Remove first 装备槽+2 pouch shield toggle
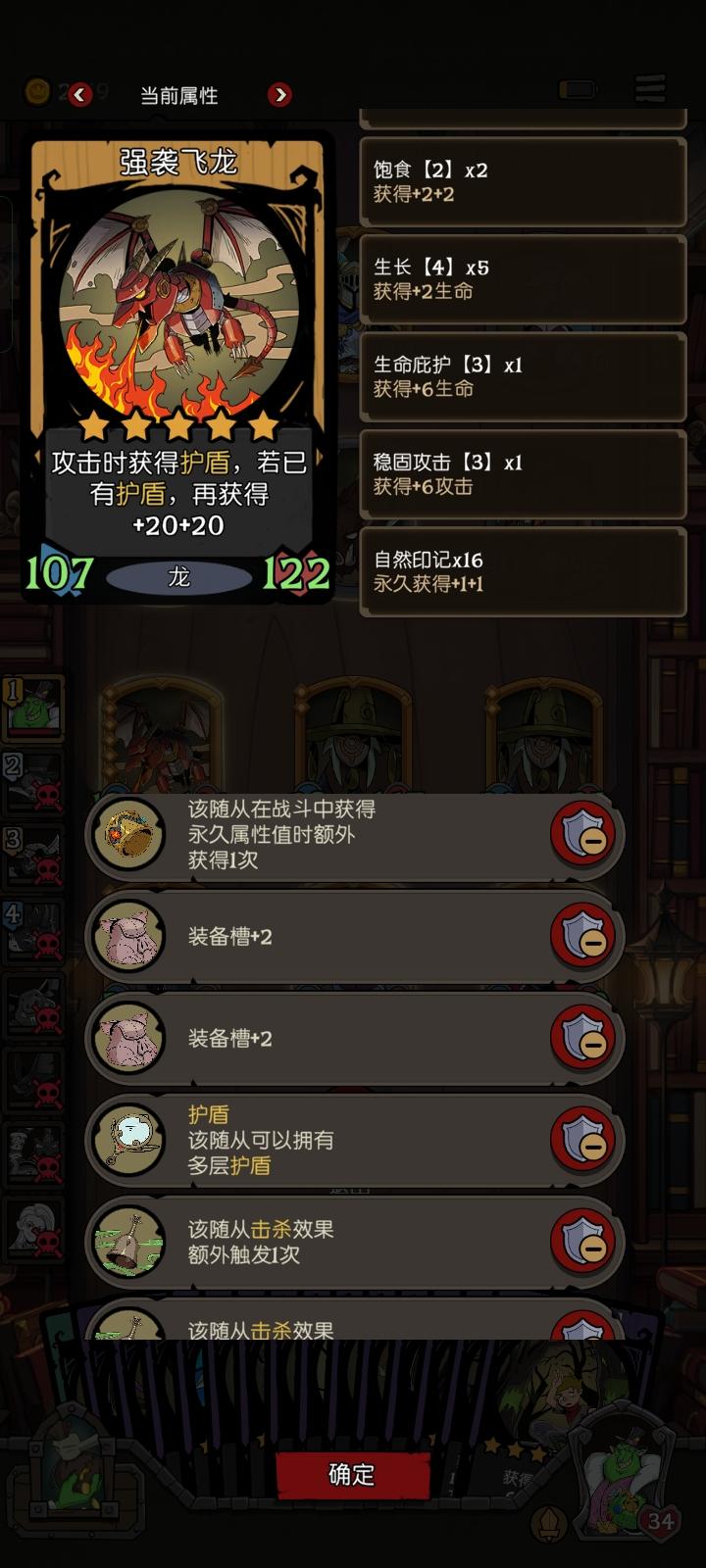 (582, 937)
